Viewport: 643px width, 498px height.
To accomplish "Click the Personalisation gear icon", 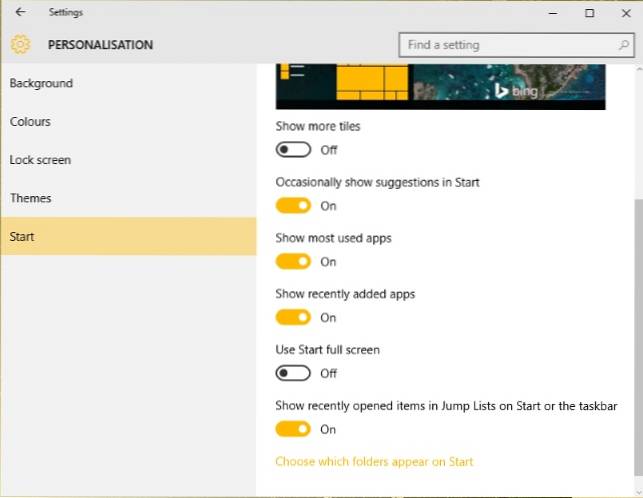I will (x=21, y=44).
